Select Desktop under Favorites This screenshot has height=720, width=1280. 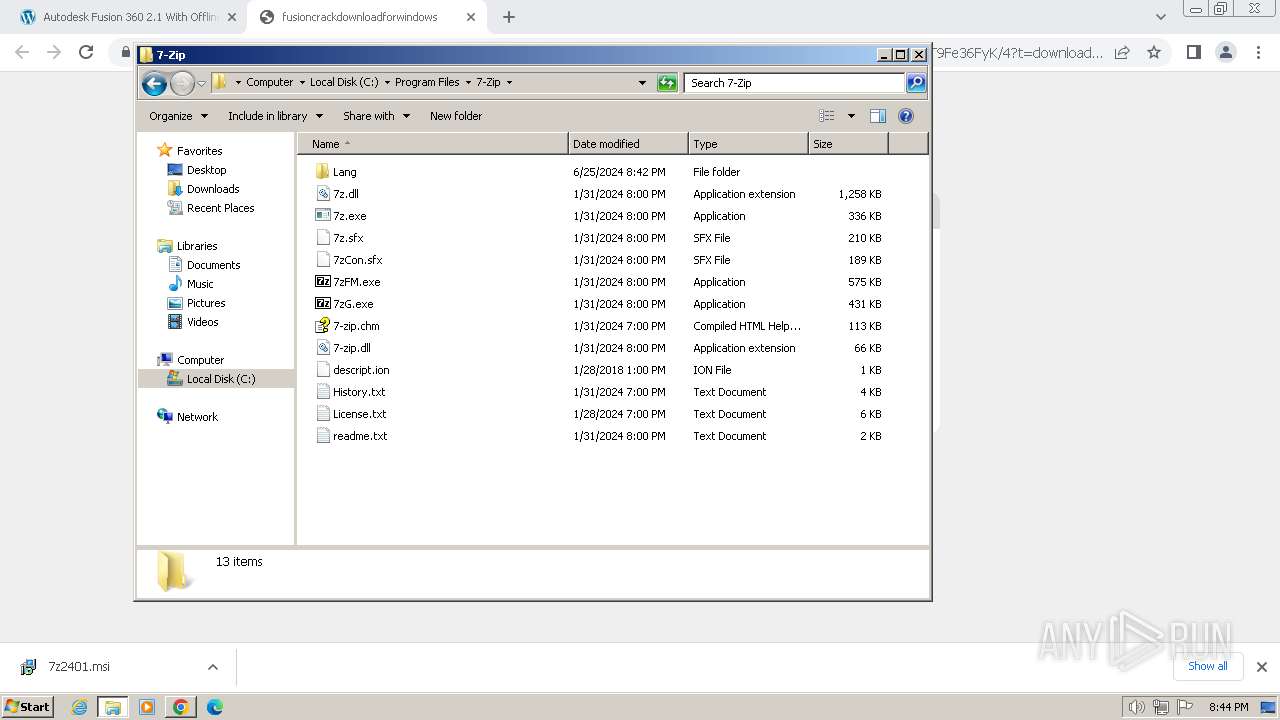(x=206, y=170)
